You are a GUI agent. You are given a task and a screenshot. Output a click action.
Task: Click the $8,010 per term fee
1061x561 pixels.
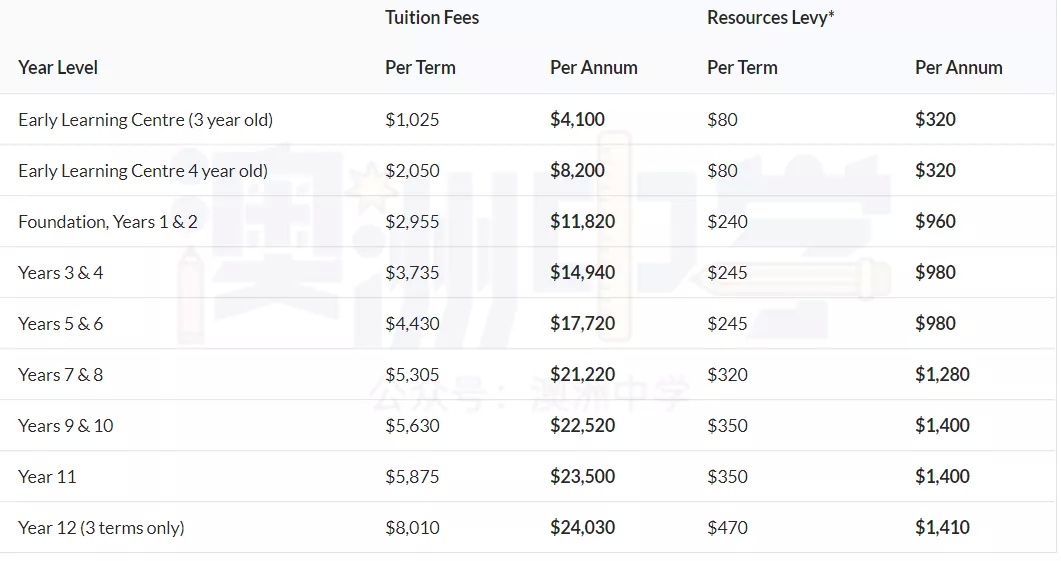click(x=412, y=528)
